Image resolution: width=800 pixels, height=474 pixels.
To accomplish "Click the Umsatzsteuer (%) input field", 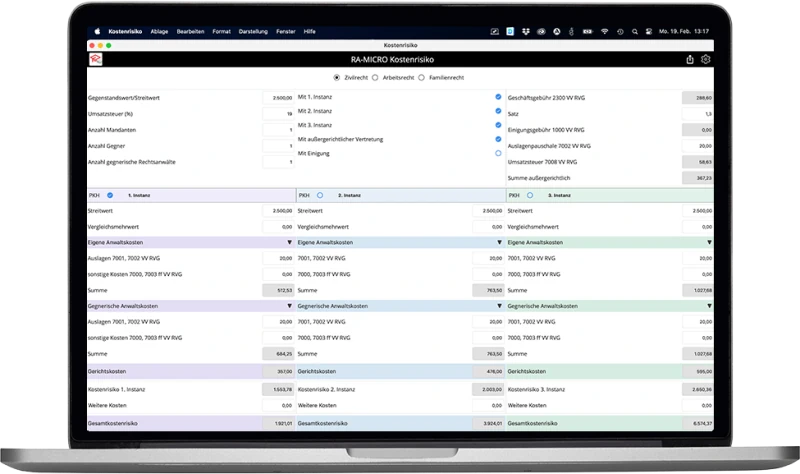I will tap(279, 114).
